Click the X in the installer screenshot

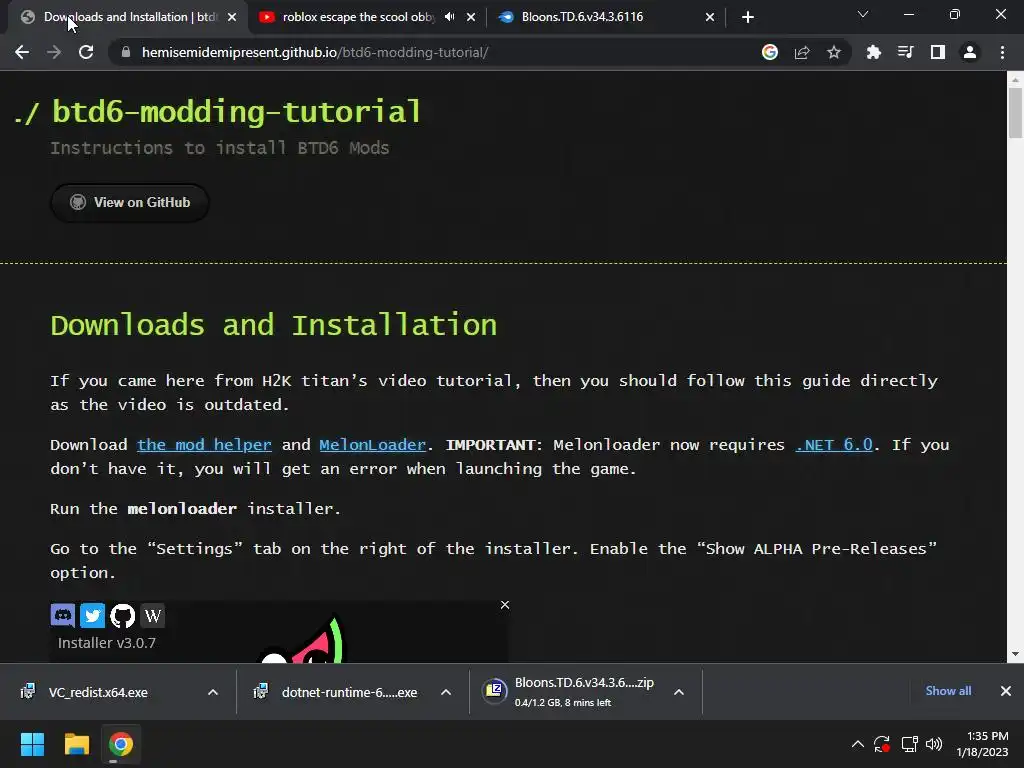505,605
